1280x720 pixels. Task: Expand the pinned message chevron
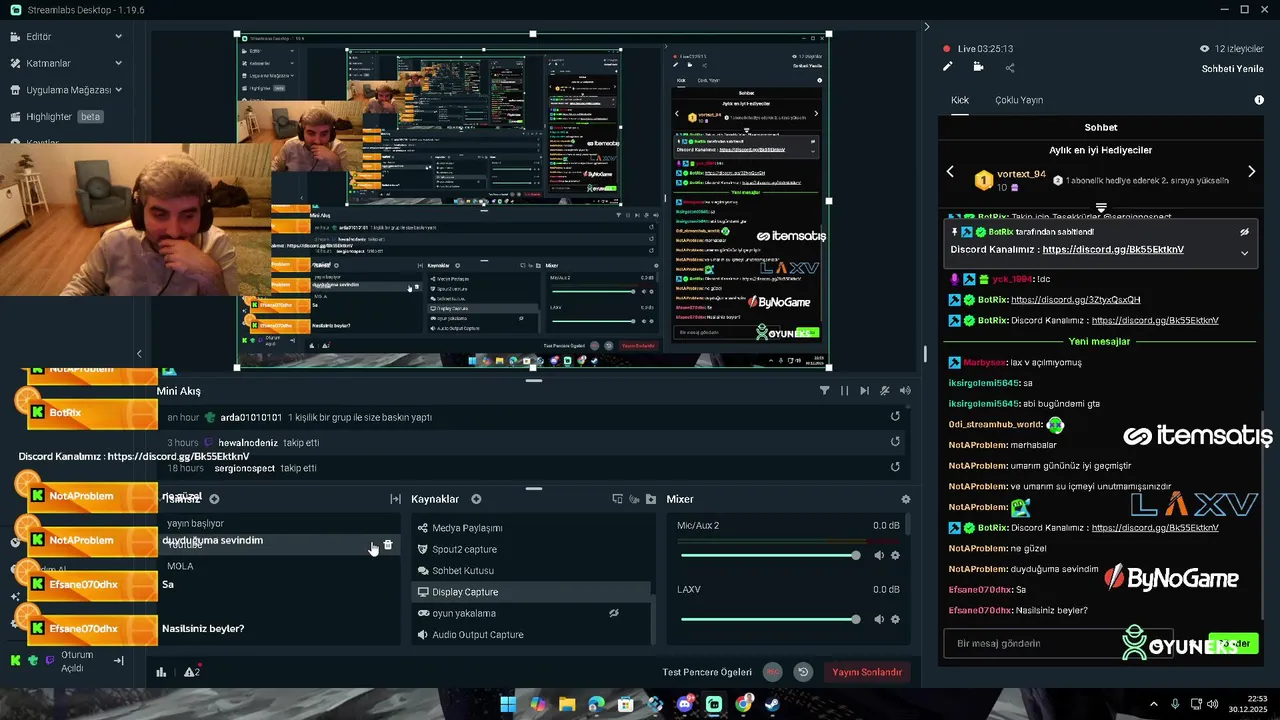[x=1245, y=253]
